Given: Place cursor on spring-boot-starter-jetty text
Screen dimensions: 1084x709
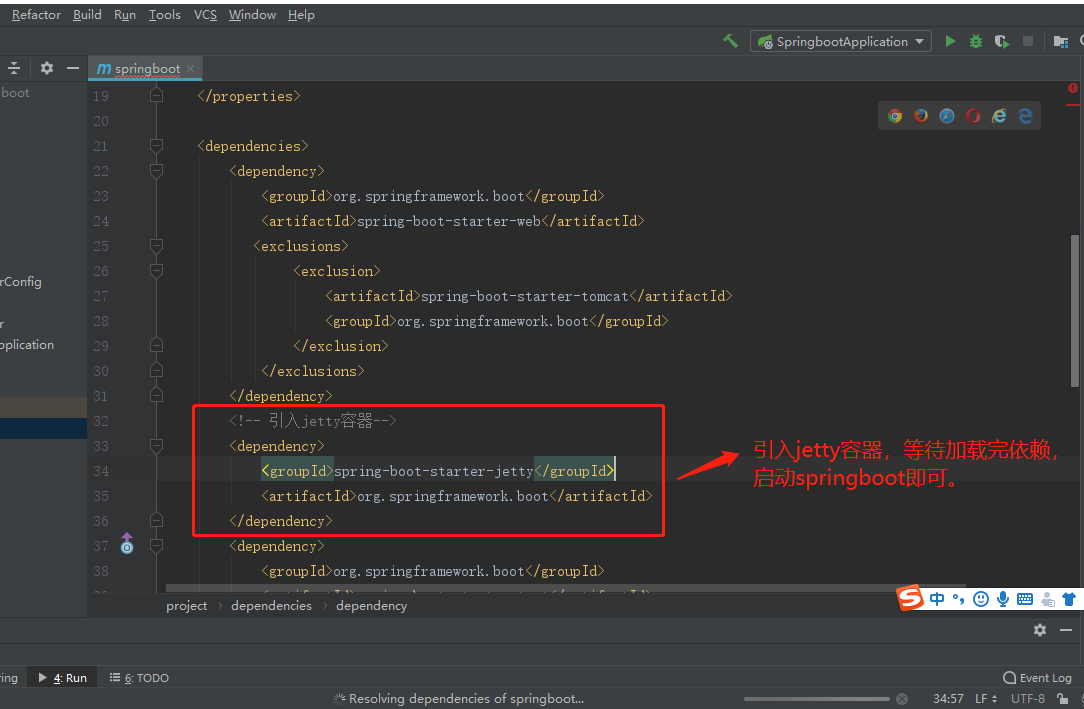Looking at the screenshot, I should [x=433, y=471].
